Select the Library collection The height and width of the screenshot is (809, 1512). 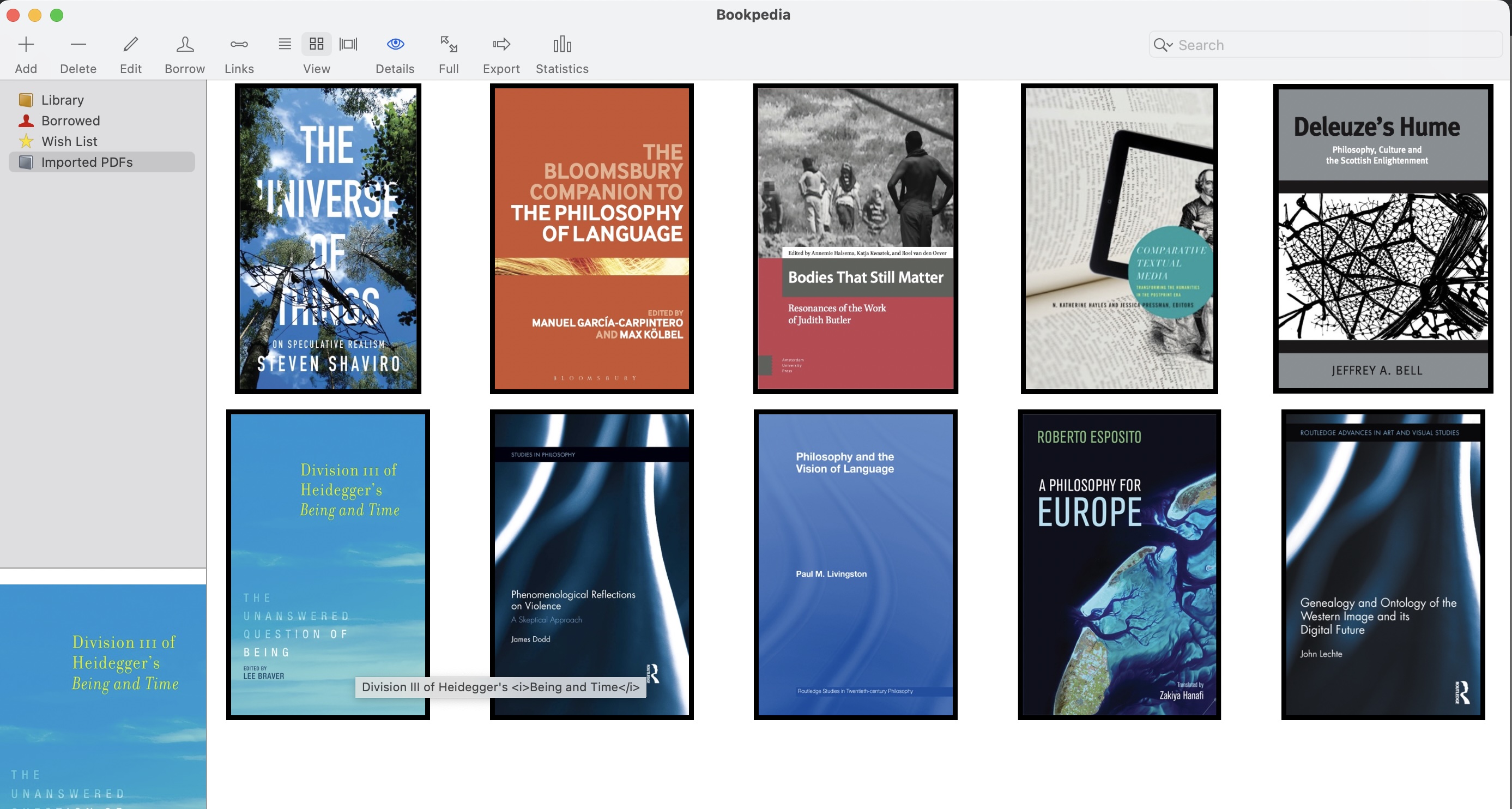point(62,100)
